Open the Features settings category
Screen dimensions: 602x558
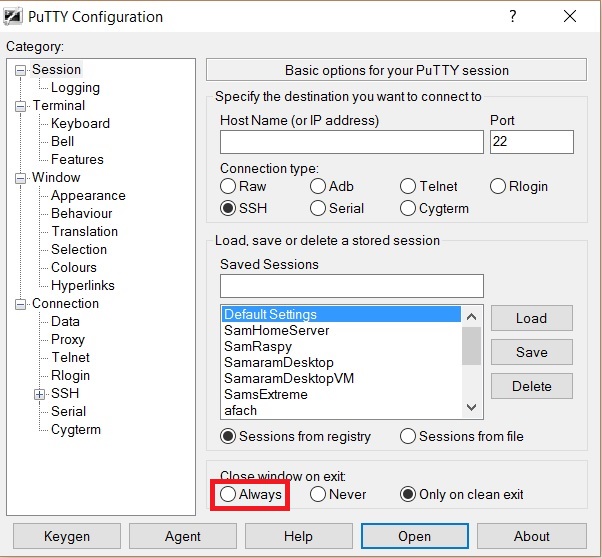(x=77, y=159)
